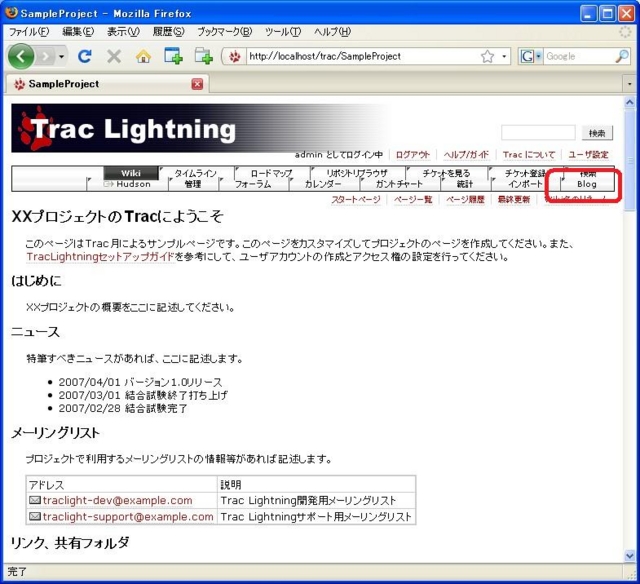Bookmark this page with the star icon
Screen dimensions: 640x584
click(487, 56)
